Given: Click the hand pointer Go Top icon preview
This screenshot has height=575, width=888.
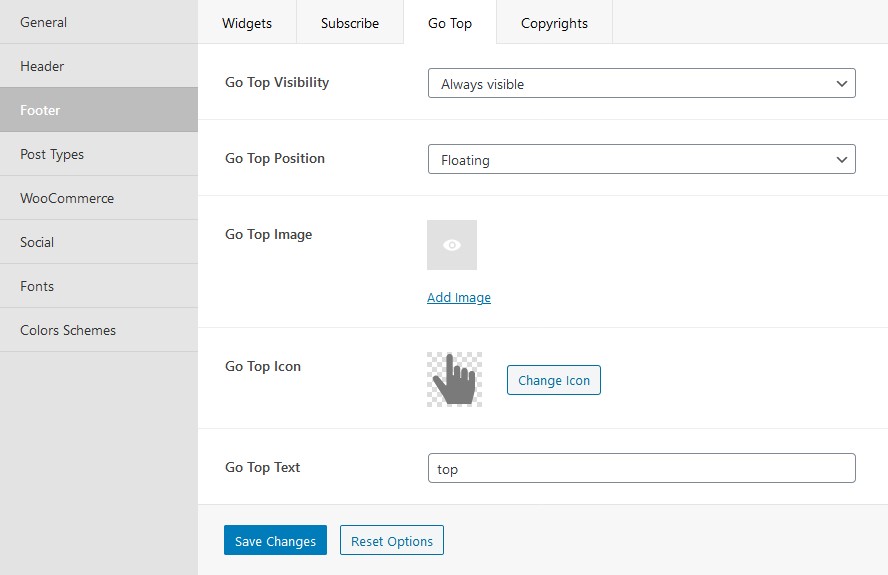Looking at the screenshot, I should 454,379.
